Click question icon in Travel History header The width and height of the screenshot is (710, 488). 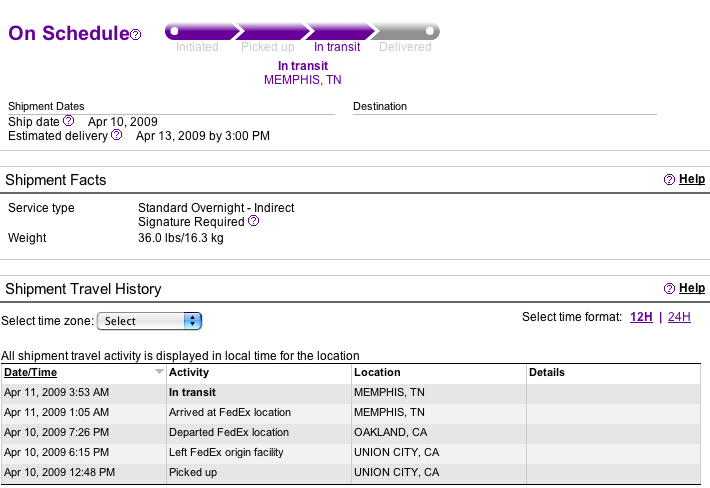click(x=669, y=289)
